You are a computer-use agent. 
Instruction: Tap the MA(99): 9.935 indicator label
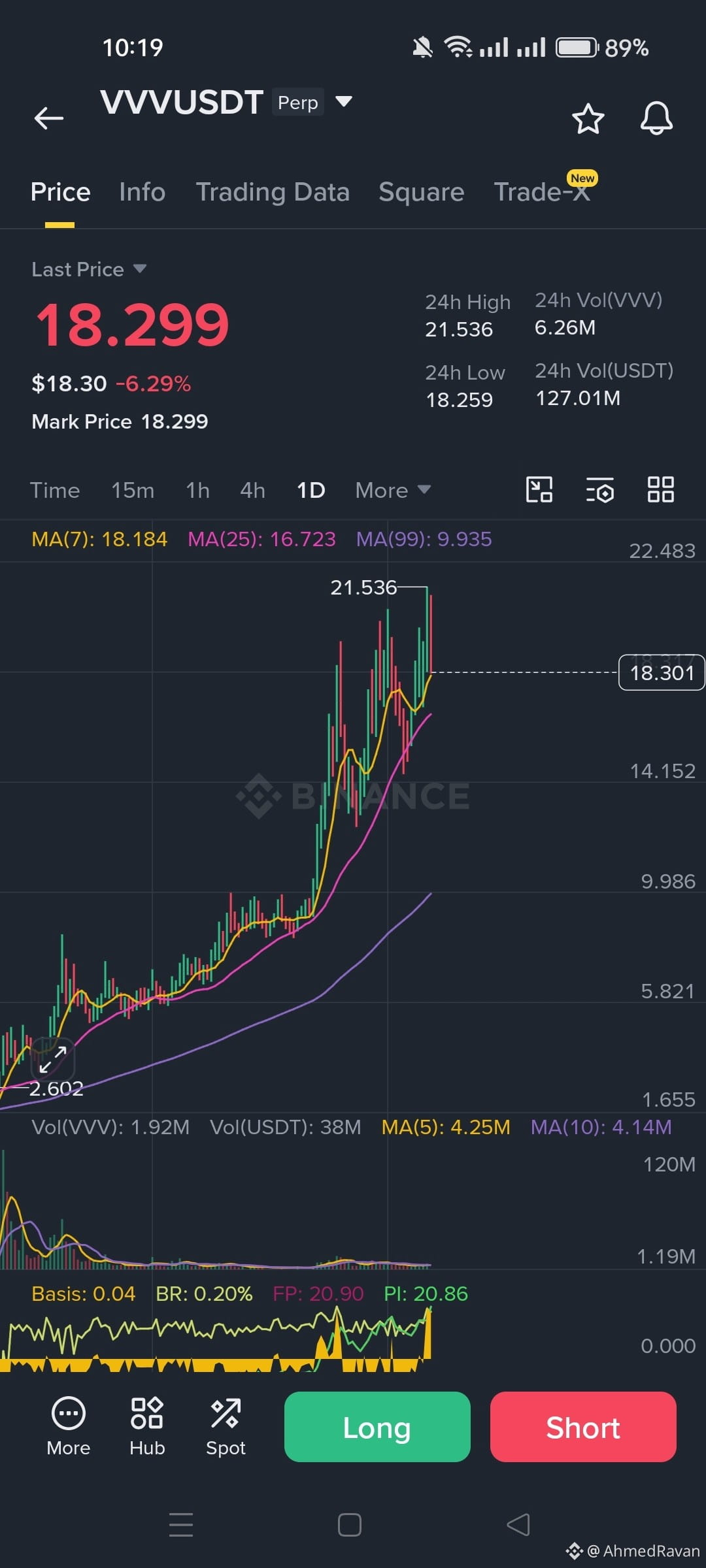click(x=424, y=539)
